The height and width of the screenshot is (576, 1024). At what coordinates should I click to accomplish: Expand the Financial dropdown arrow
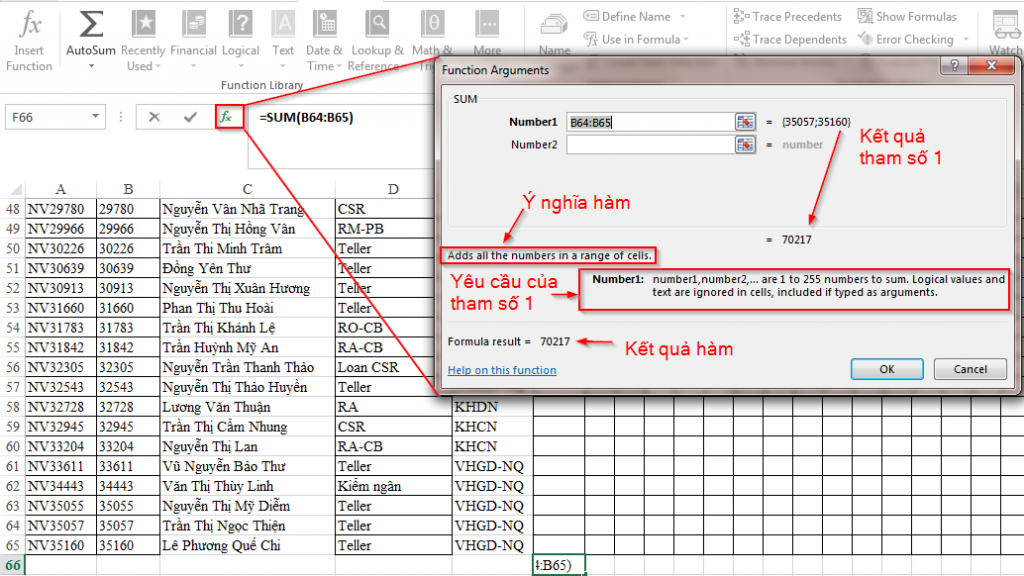pyautogui.click(x=193, y=66)
